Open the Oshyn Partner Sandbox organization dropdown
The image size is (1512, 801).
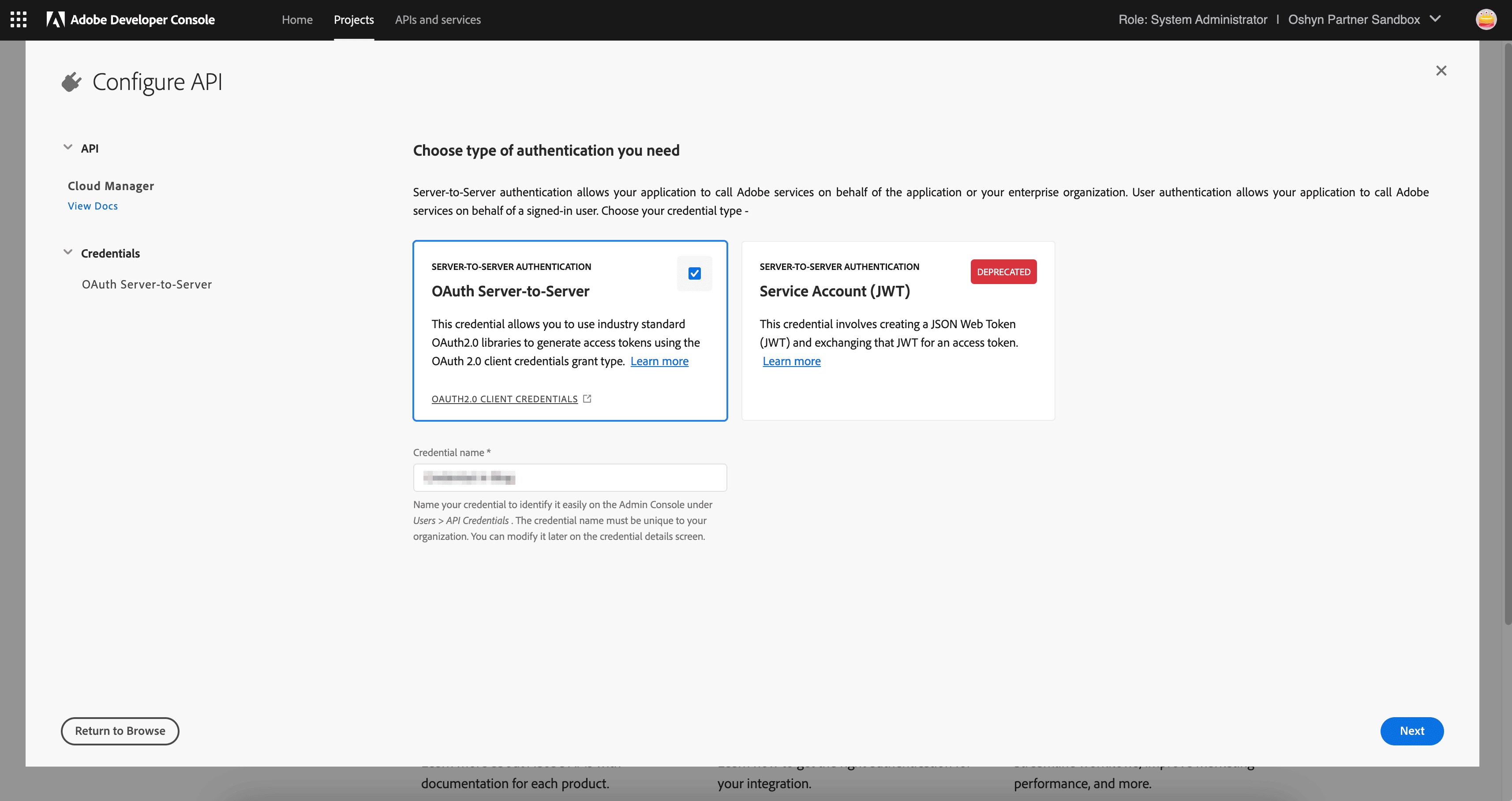(x=1364, y=19)
